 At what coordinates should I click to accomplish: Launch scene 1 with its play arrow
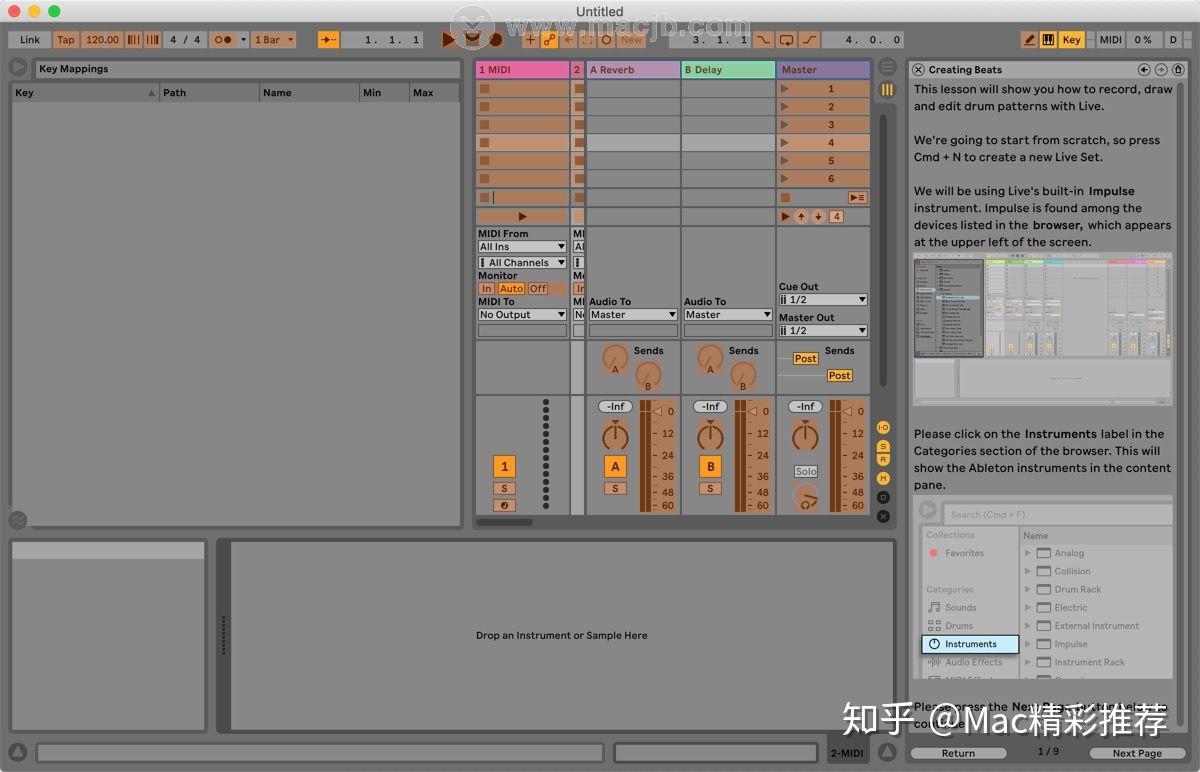click(x=786, y=89)
